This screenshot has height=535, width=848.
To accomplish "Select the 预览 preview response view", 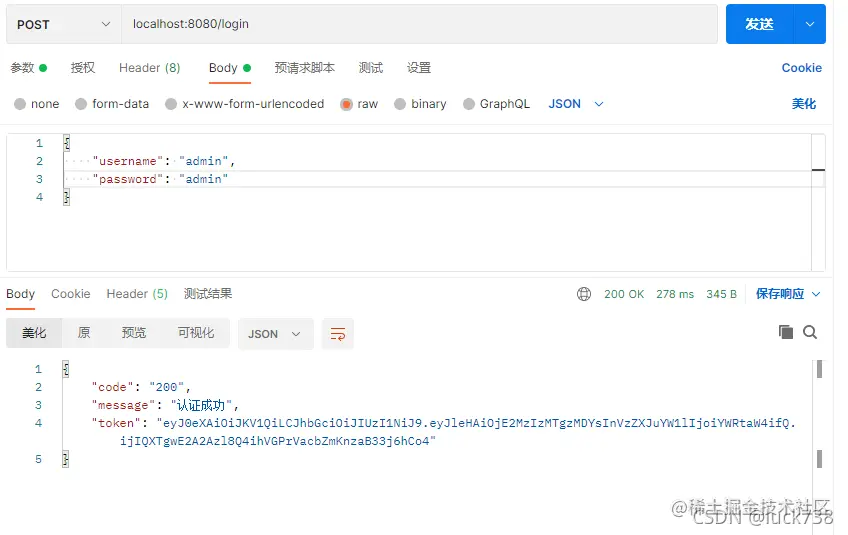I will point(134,333).
